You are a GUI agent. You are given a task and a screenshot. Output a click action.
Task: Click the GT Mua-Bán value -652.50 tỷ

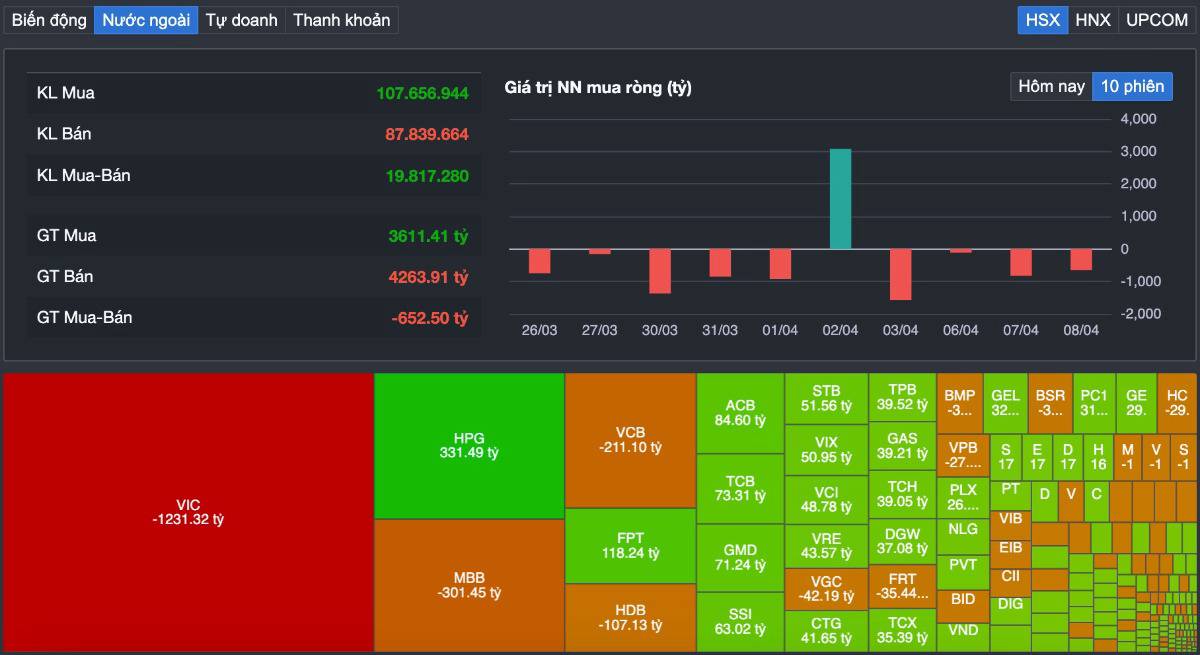(430, 318)
